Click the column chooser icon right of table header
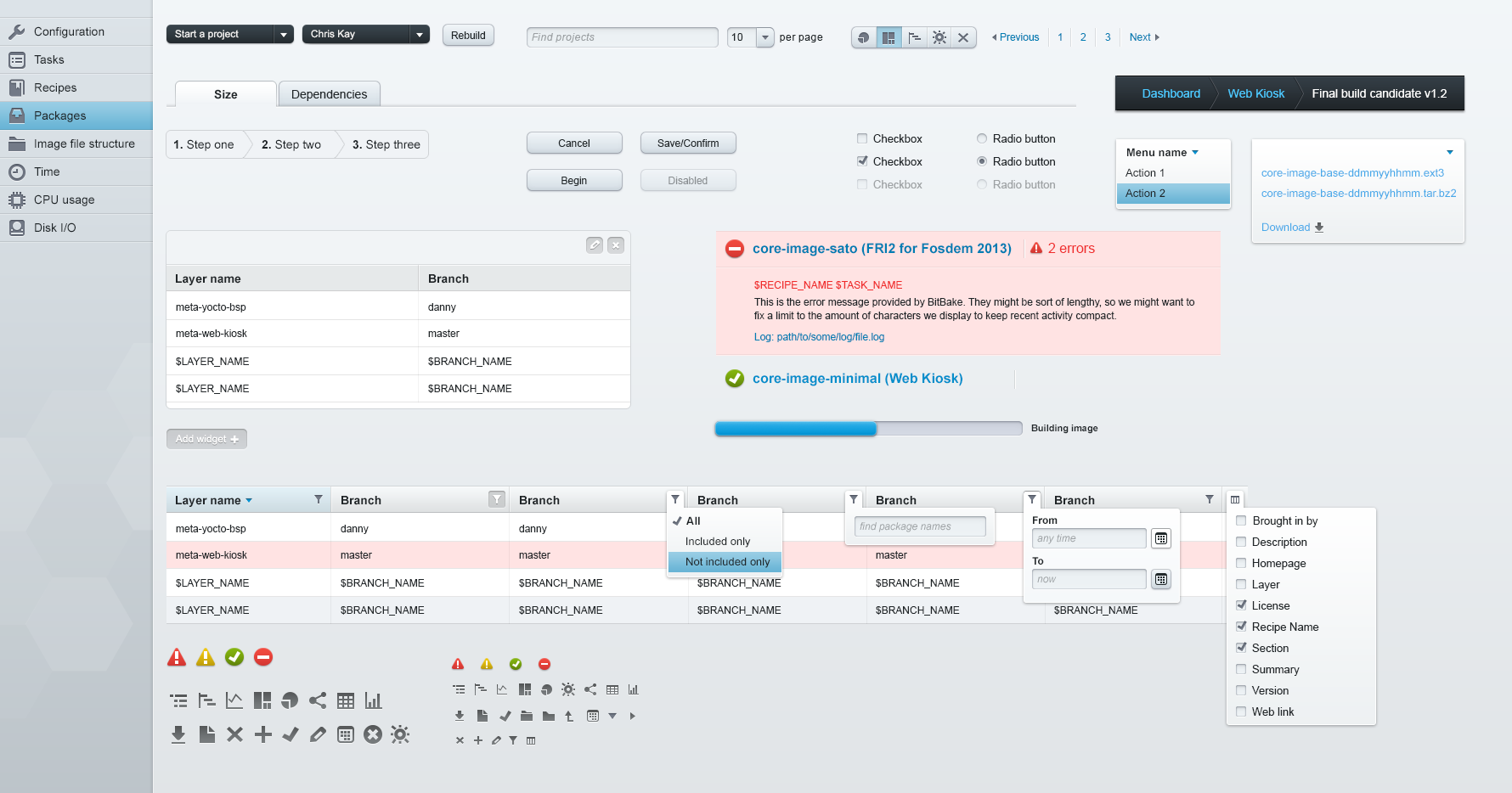Viewport: 1512px width, 793px height. click(x=1235, y=500)
